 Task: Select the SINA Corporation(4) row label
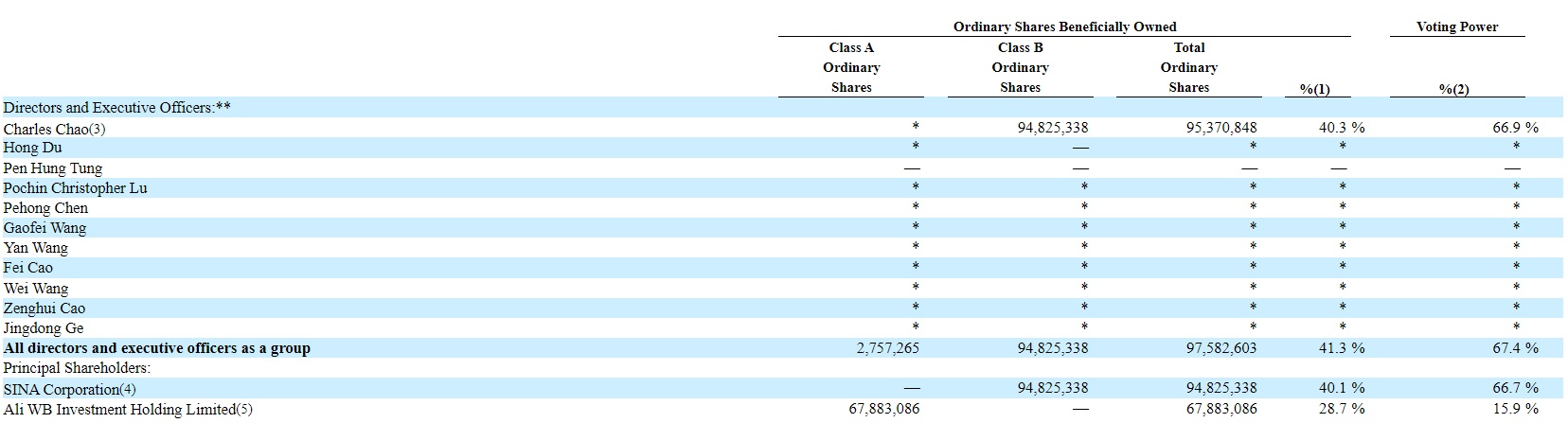tap(70, 389)
